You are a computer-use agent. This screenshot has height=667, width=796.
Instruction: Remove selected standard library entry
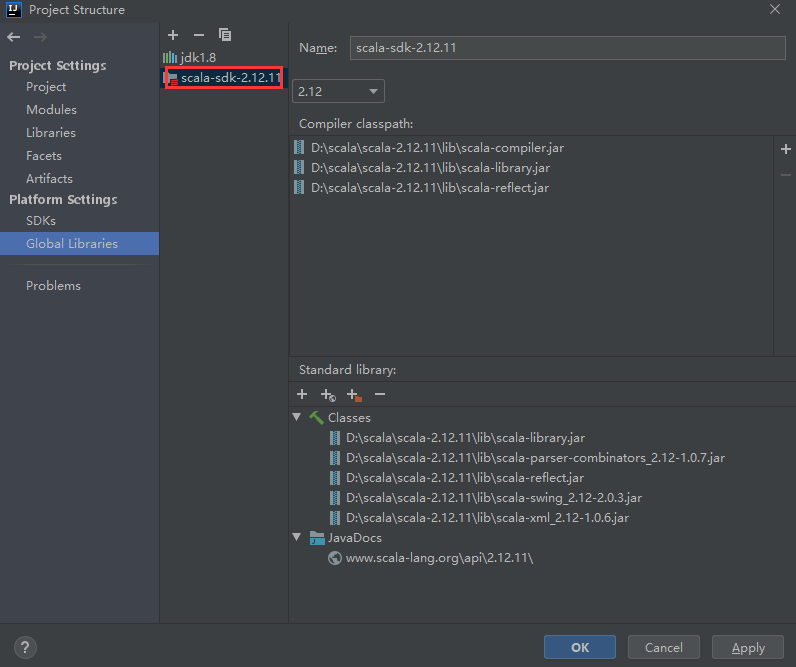click(380, 394)
